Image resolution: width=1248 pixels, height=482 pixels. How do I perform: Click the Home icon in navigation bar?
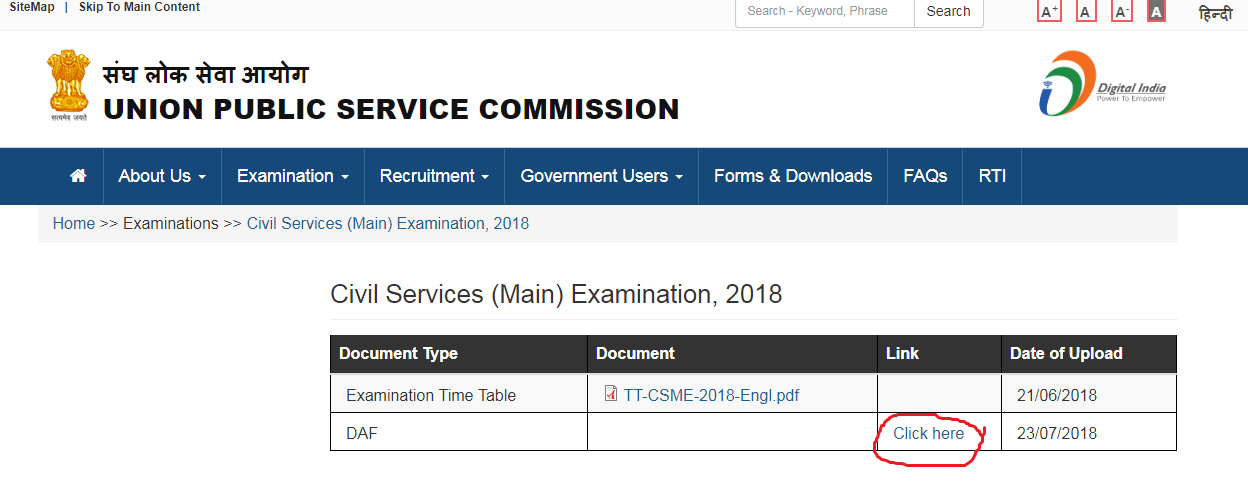tap(78, 176)
